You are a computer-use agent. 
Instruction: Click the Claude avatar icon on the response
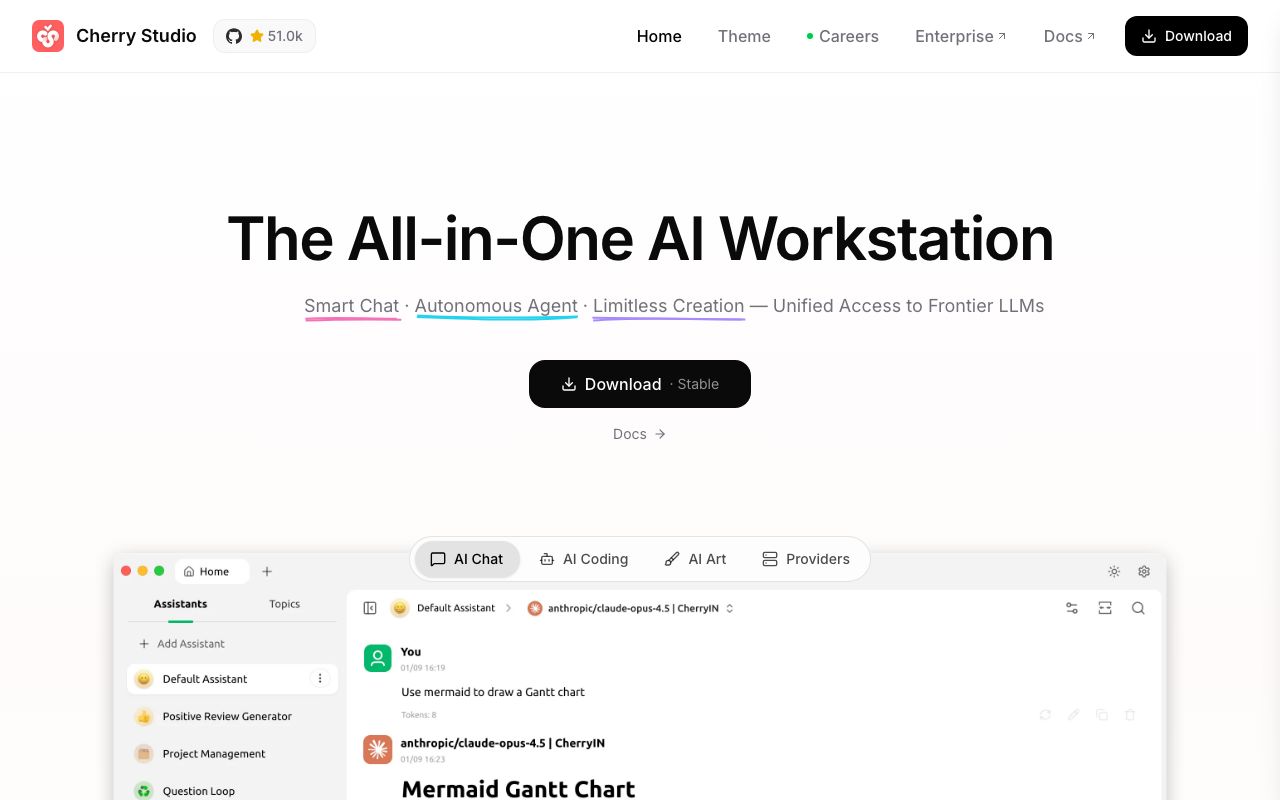[378, 749]
